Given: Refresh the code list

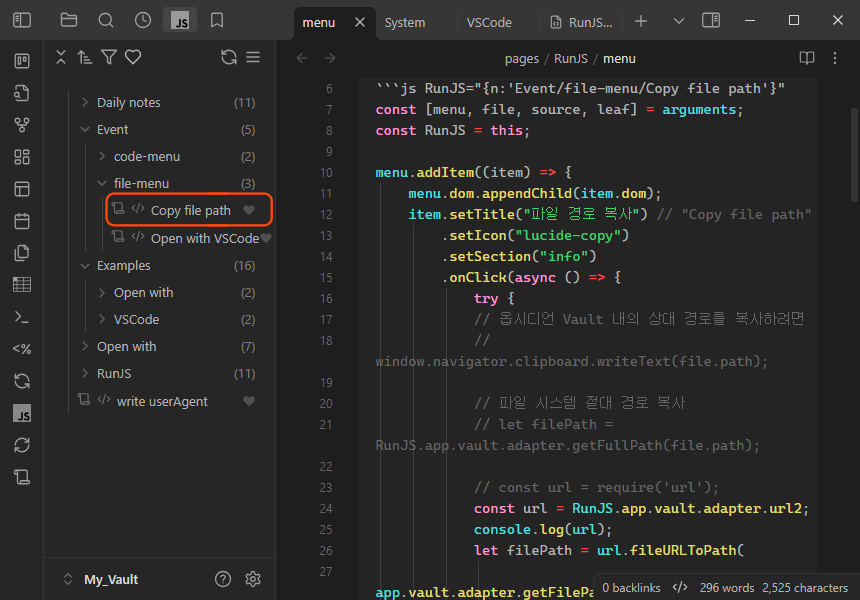Looking at the screenshot, I should pyautogui.click(x=229, y=57).
